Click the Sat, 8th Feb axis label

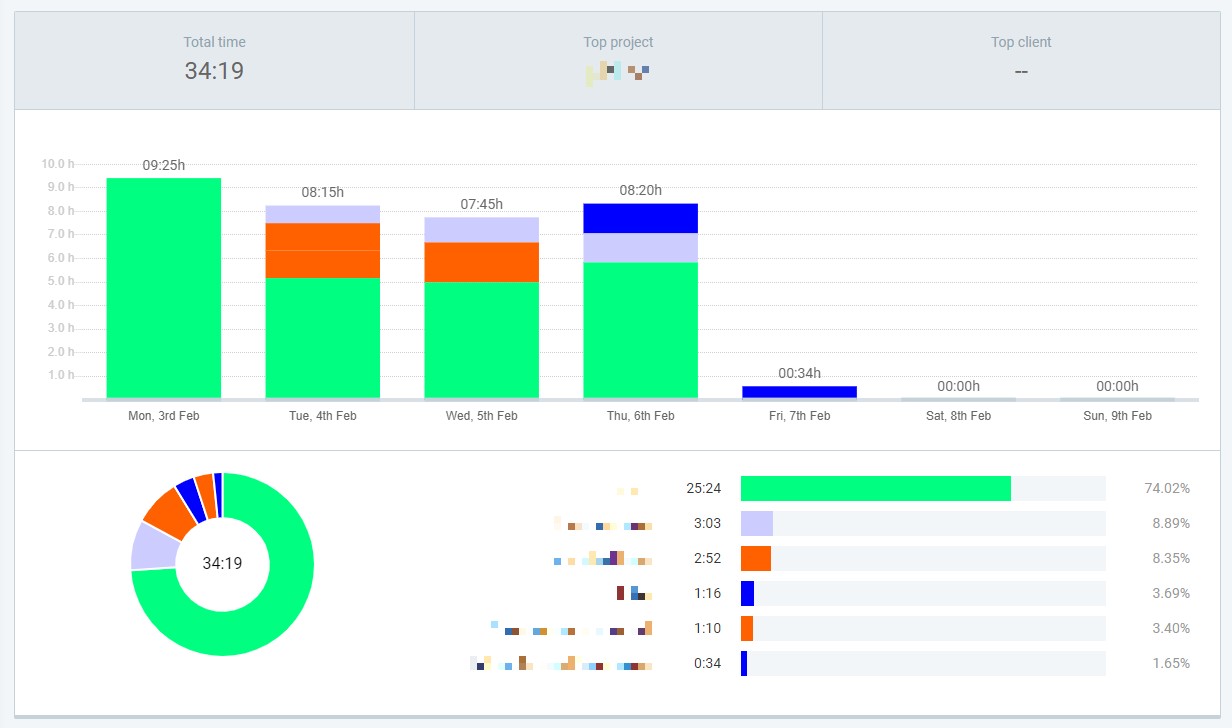tap(957, 416)
